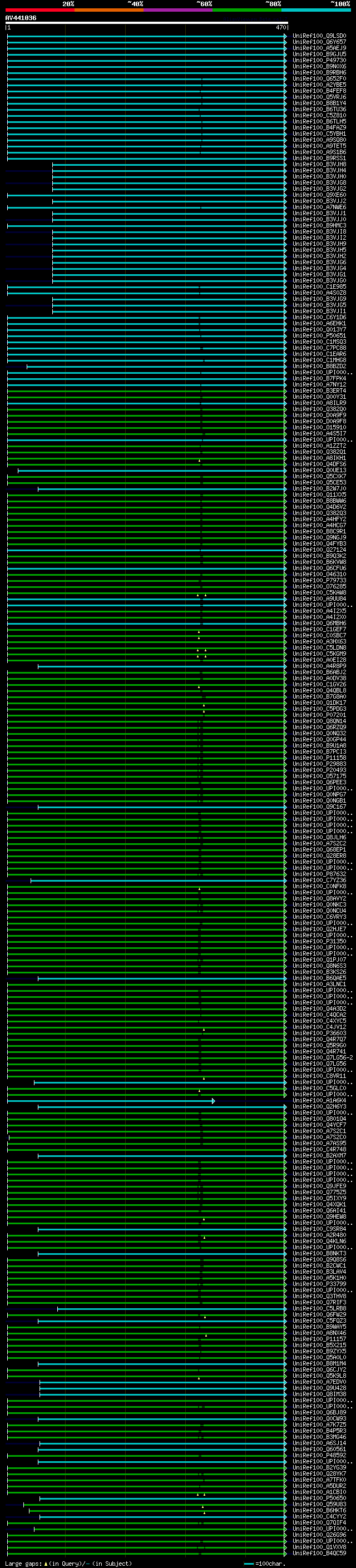Click hit UniRef100_C4CYY2
Viewport: 356px width, 1568px height.
point(319,1517)
